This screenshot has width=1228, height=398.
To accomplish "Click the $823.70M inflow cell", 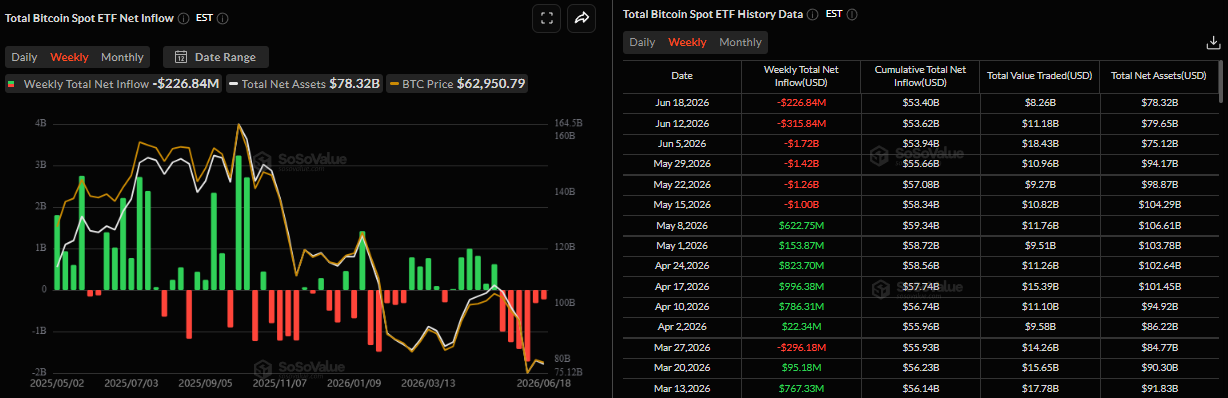I will point(800,266).
